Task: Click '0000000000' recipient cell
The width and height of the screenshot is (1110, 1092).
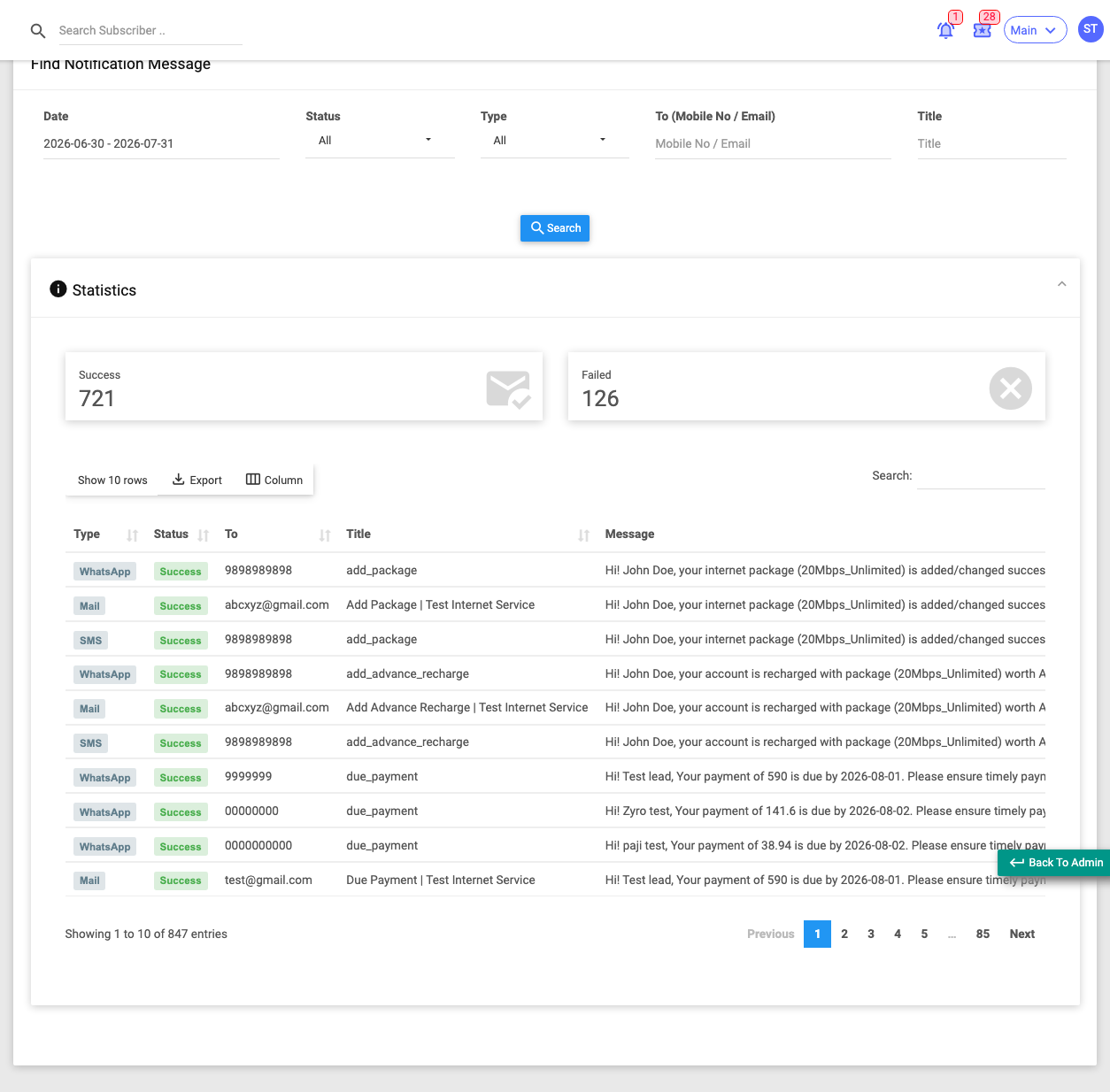Action: 258,846
